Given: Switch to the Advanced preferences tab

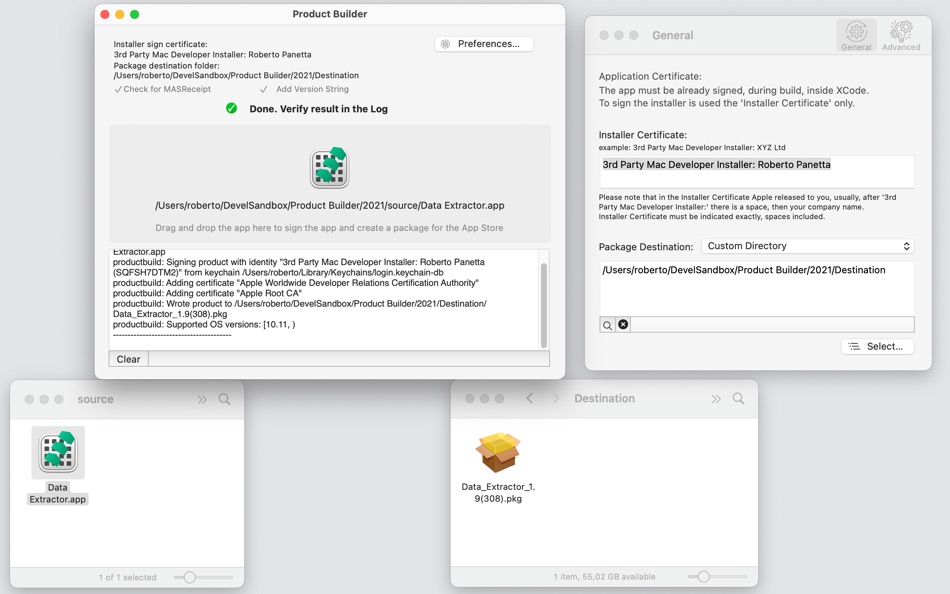Looking at the screenshot, I should [x=901, y=35].
